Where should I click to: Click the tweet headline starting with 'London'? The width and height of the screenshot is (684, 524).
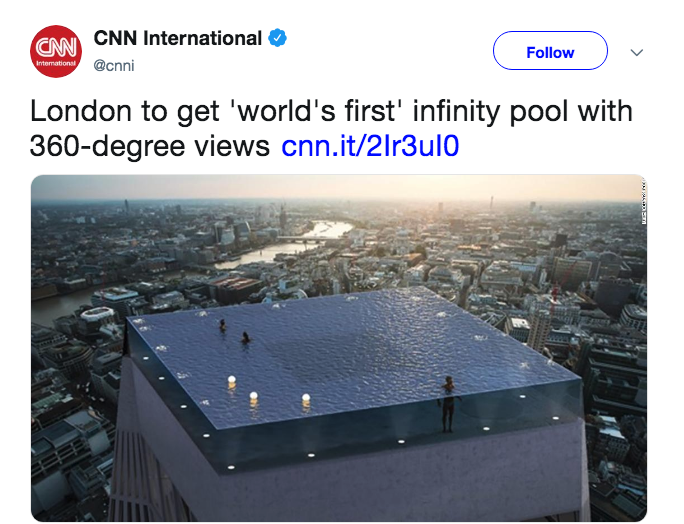point(330,110)
